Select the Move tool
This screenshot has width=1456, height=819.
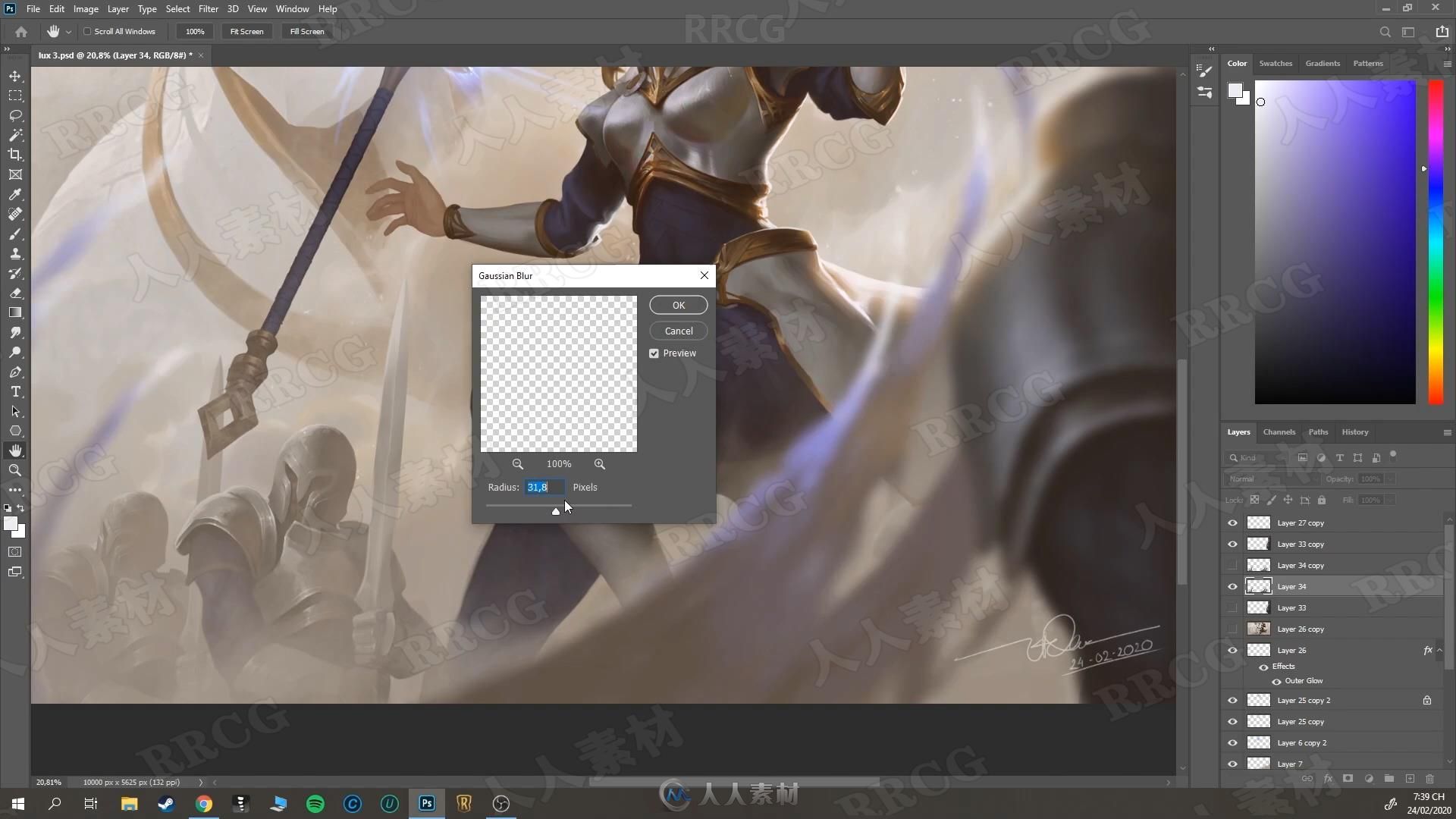15,76
